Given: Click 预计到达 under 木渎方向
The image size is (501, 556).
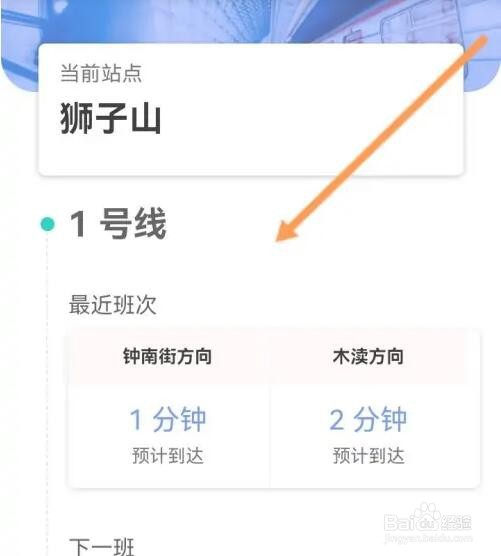Looking at the screenshot, I should (x=368, y=455).
